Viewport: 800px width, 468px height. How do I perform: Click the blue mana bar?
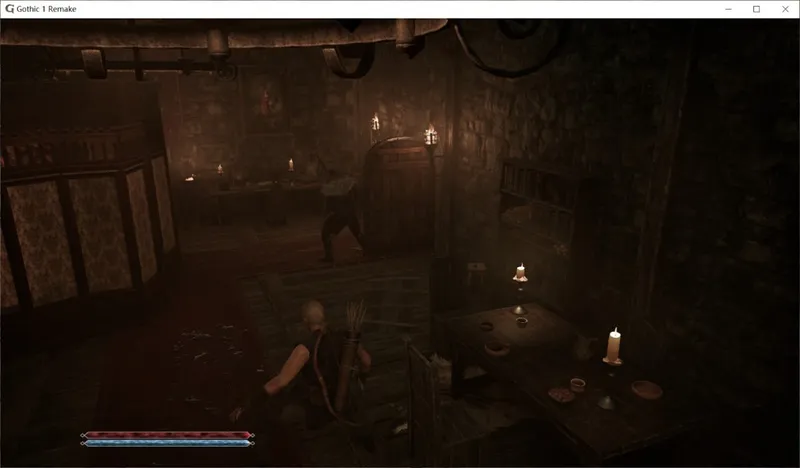(167, 444)
